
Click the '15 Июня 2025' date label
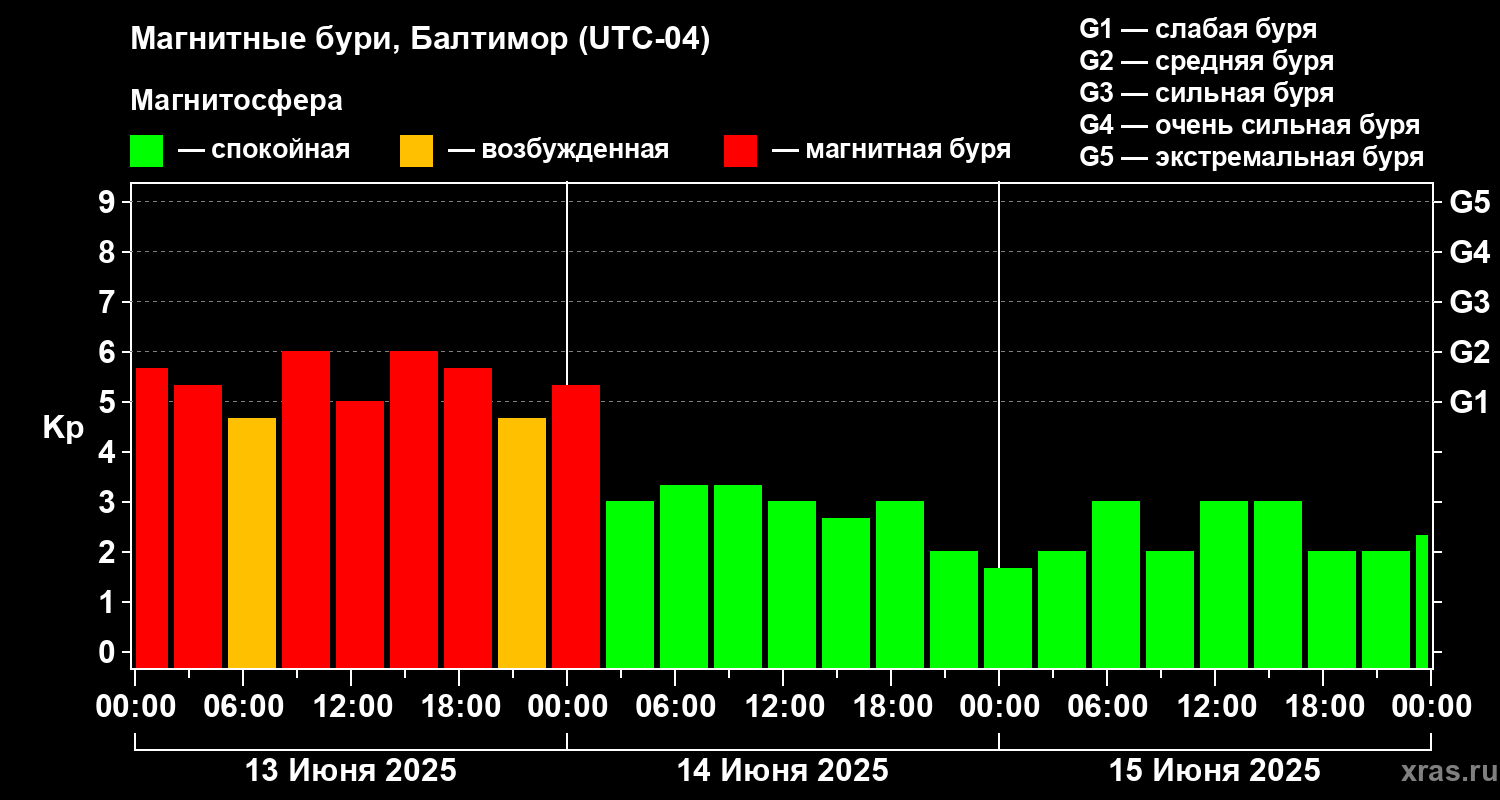[x=1214, y=771]
